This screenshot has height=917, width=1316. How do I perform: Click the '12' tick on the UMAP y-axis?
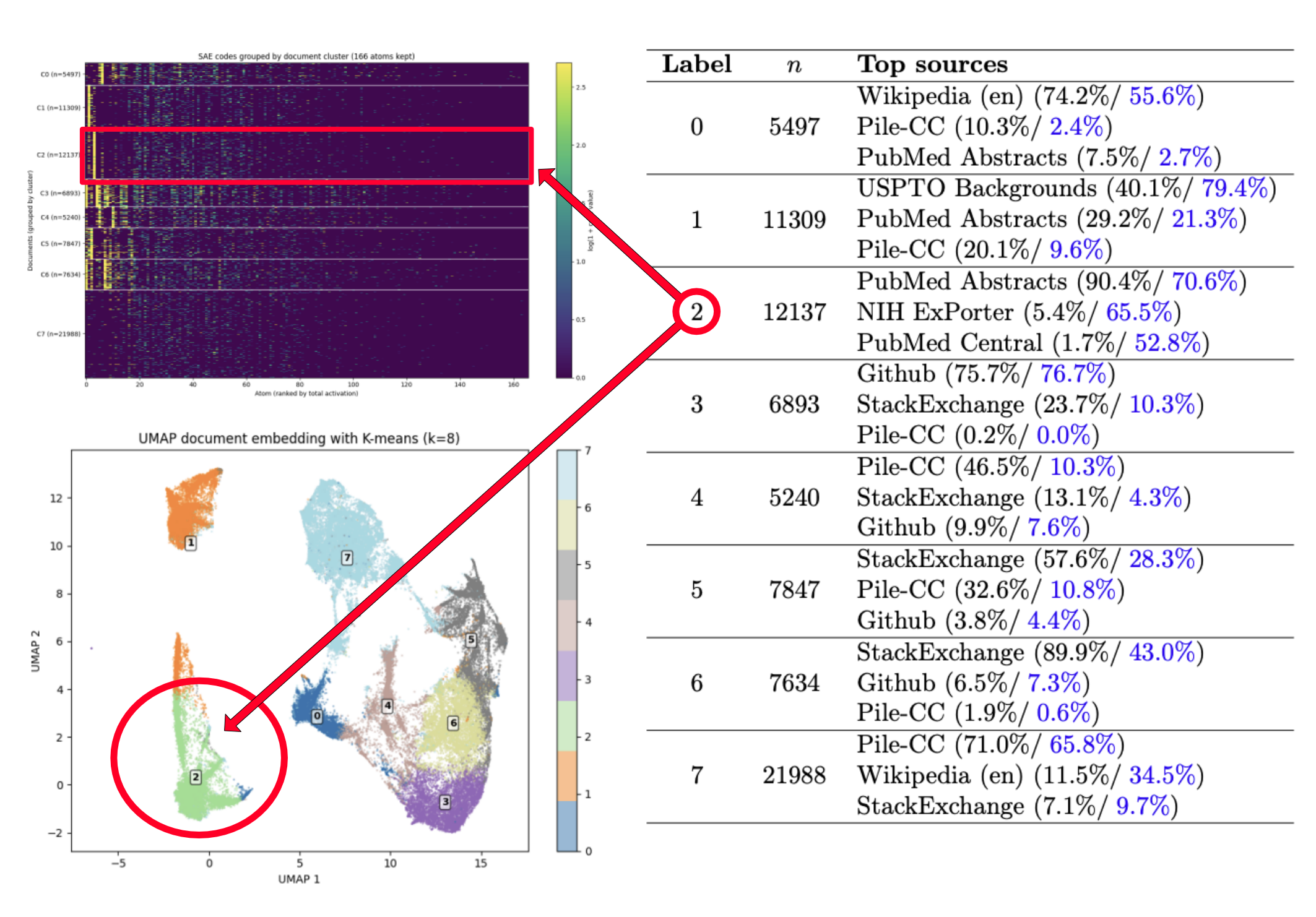pos(56,498)
